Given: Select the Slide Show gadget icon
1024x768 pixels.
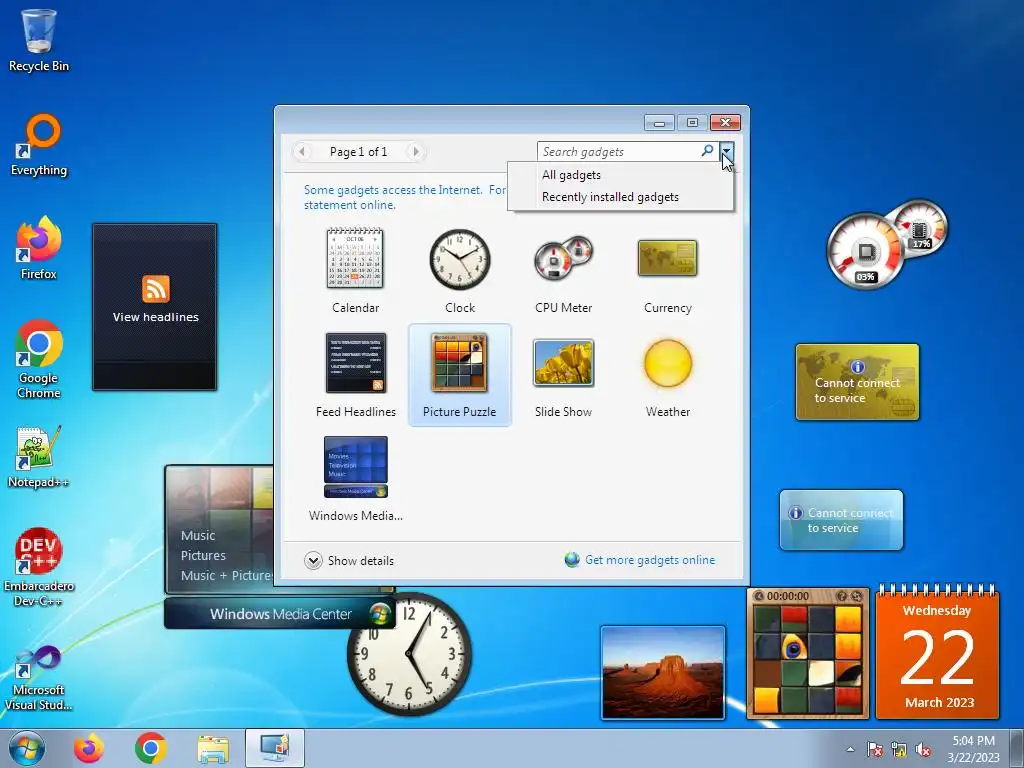Looking at the screenshot, I should coord(564,362).
